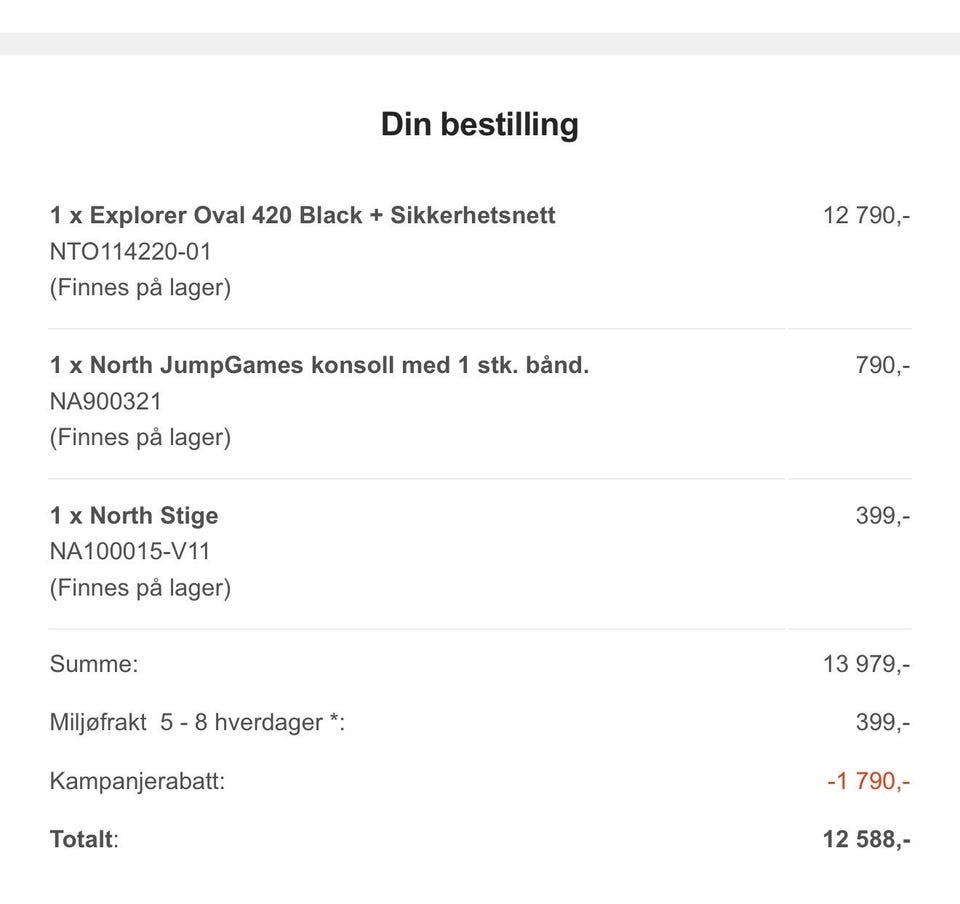Click stock status under the North Stige item
Screen dimensions: 960x904
coord(140,588)
